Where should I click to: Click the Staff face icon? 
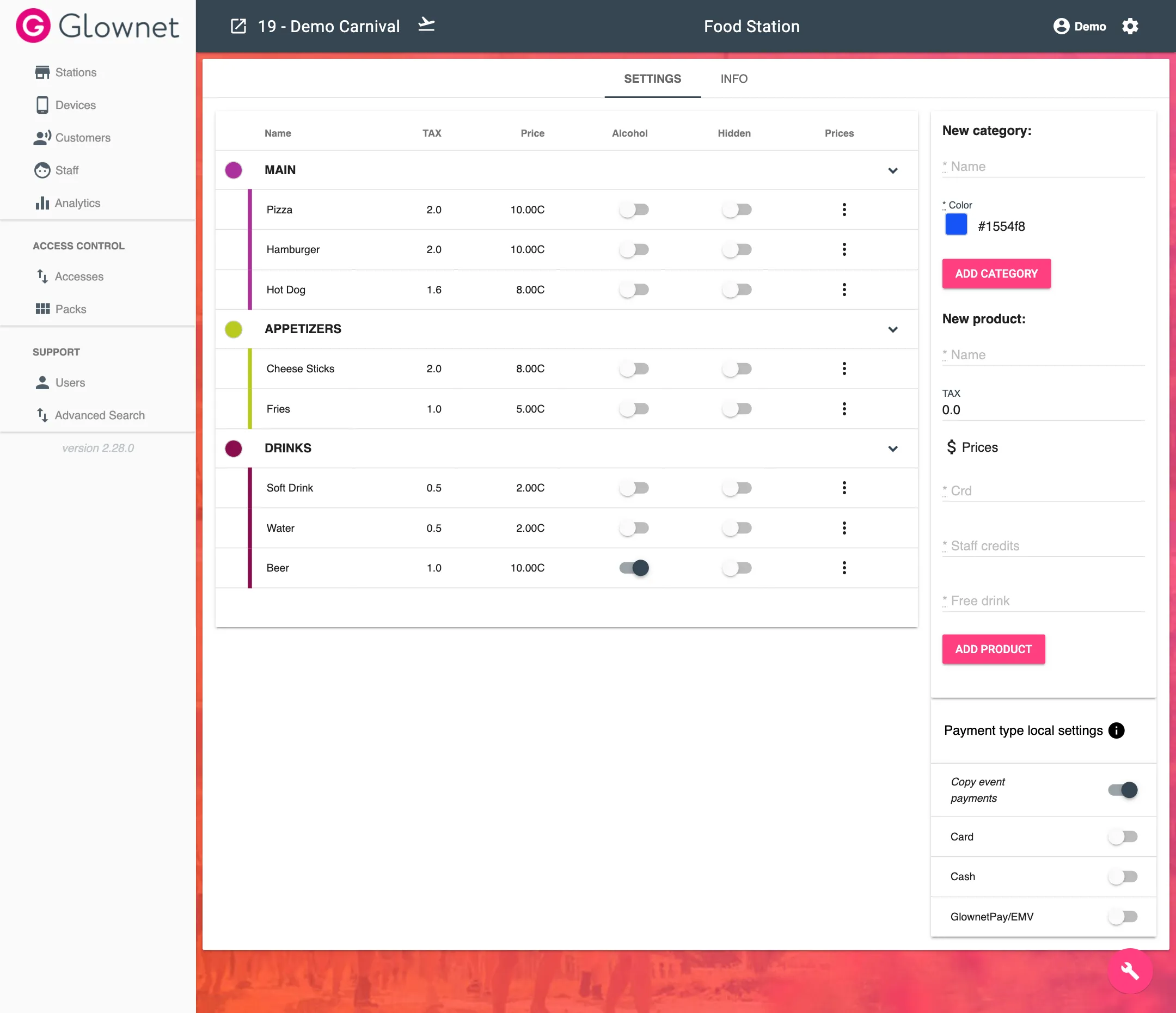[x=42, y=170]
